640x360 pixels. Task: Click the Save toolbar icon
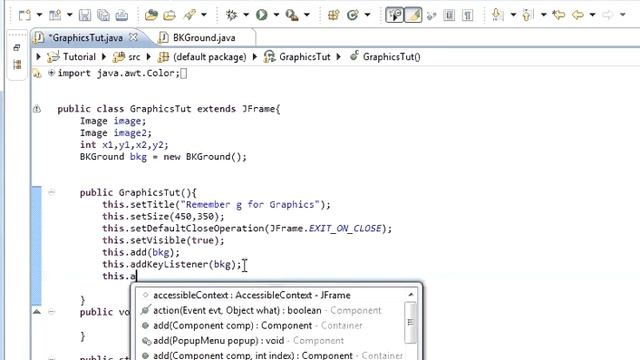[85, 15]
